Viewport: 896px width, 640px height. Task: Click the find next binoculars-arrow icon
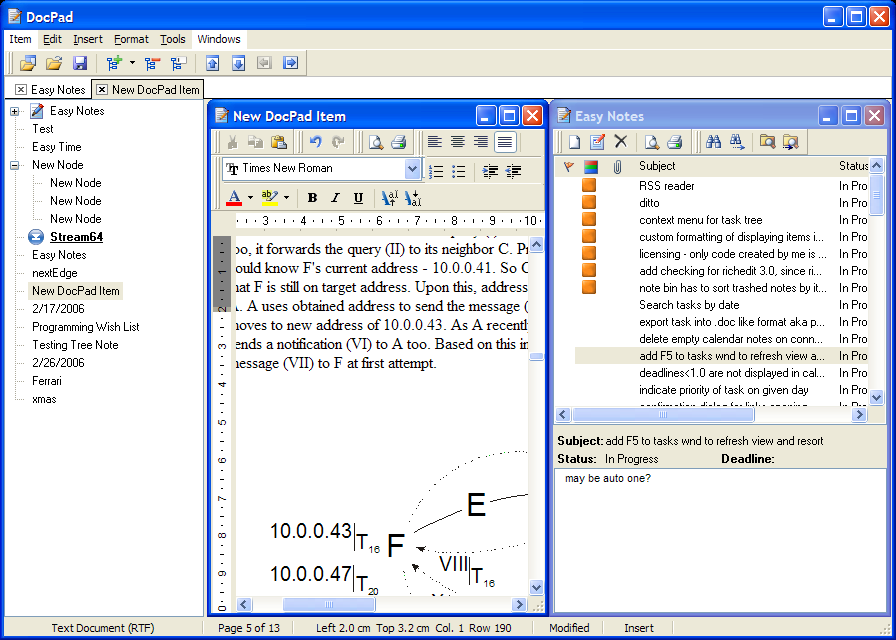pos(737,142)
